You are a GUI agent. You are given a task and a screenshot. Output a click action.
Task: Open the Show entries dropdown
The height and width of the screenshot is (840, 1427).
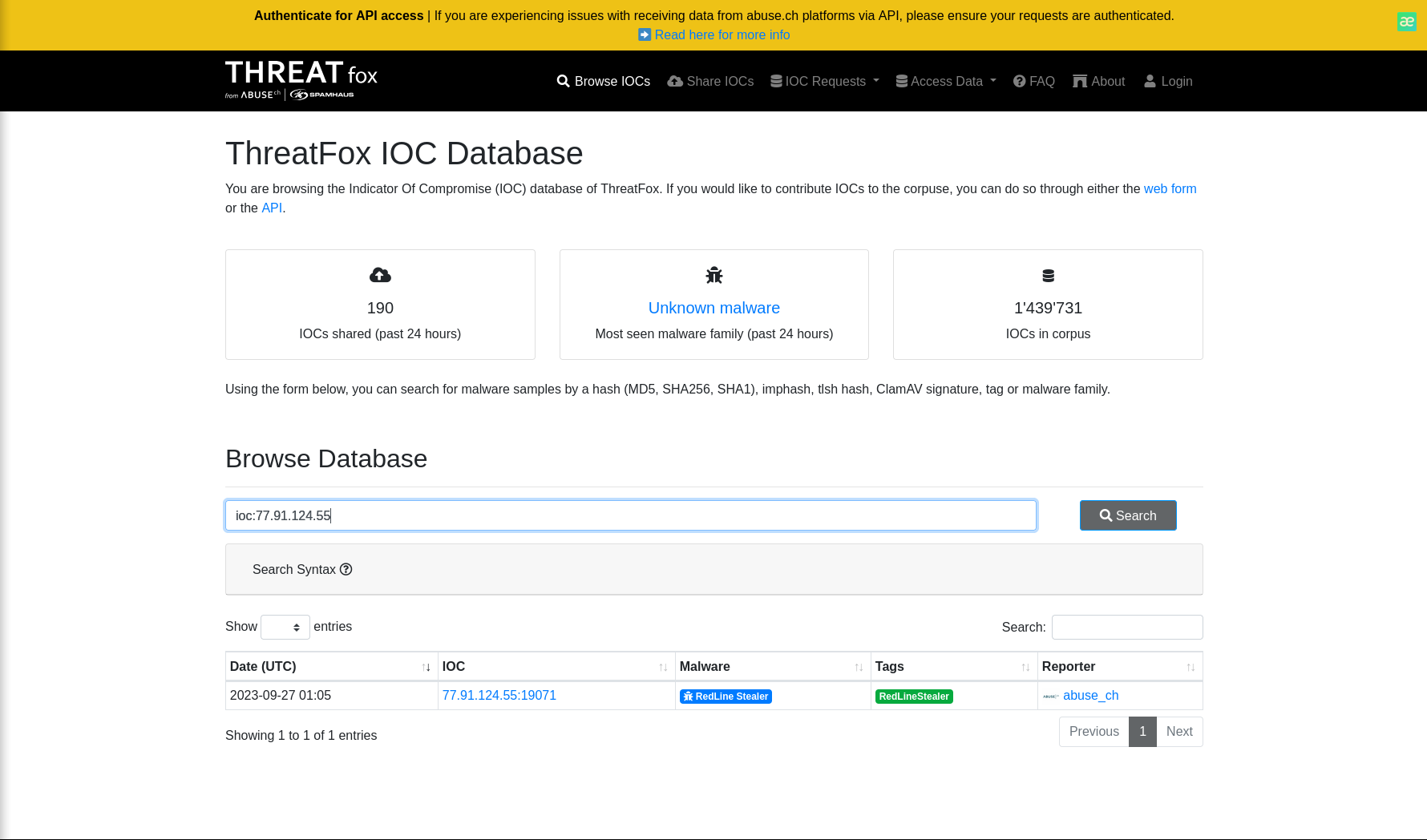pyautogui.click(x=285, y=627)
